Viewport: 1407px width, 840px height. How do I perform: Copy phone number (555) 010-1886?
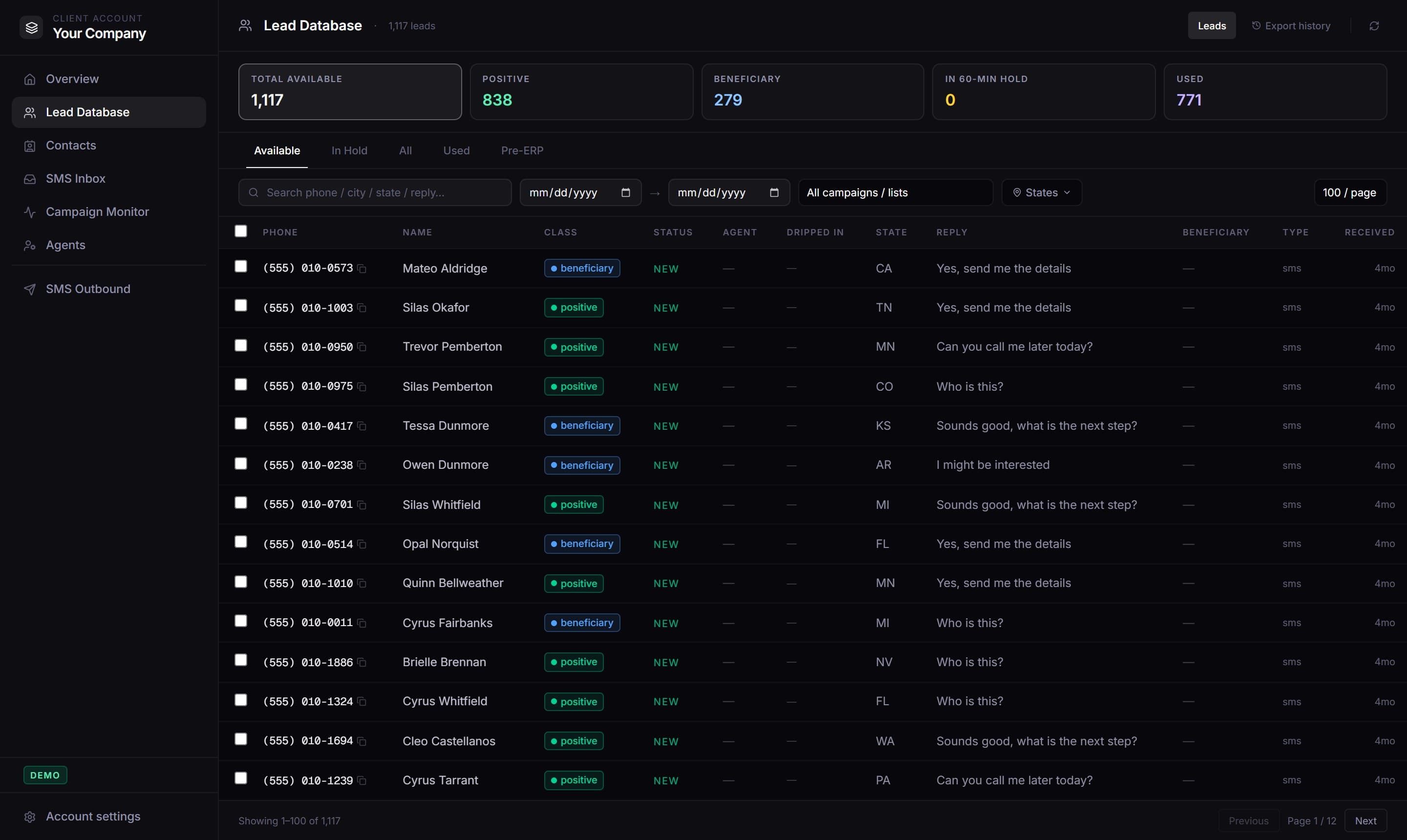(362, 662)
